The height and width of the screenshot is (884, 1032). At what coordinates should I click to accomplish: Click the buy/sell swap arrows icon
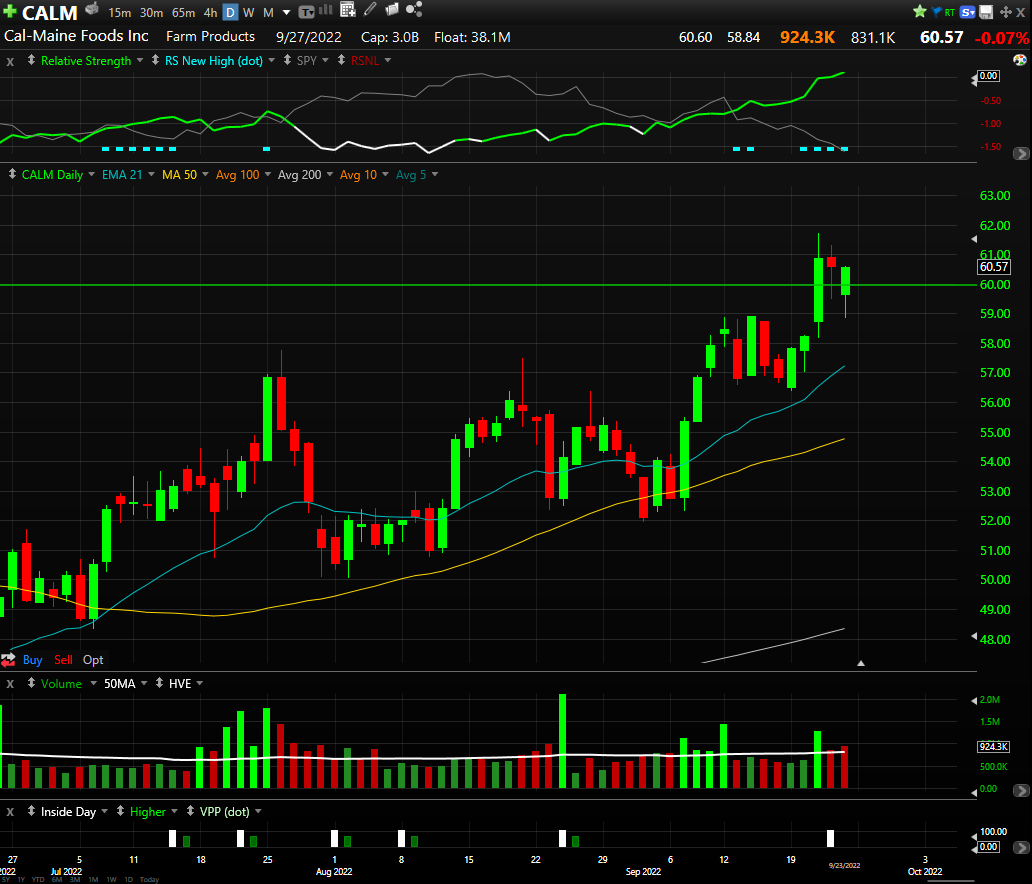click(x=8, y=660)
